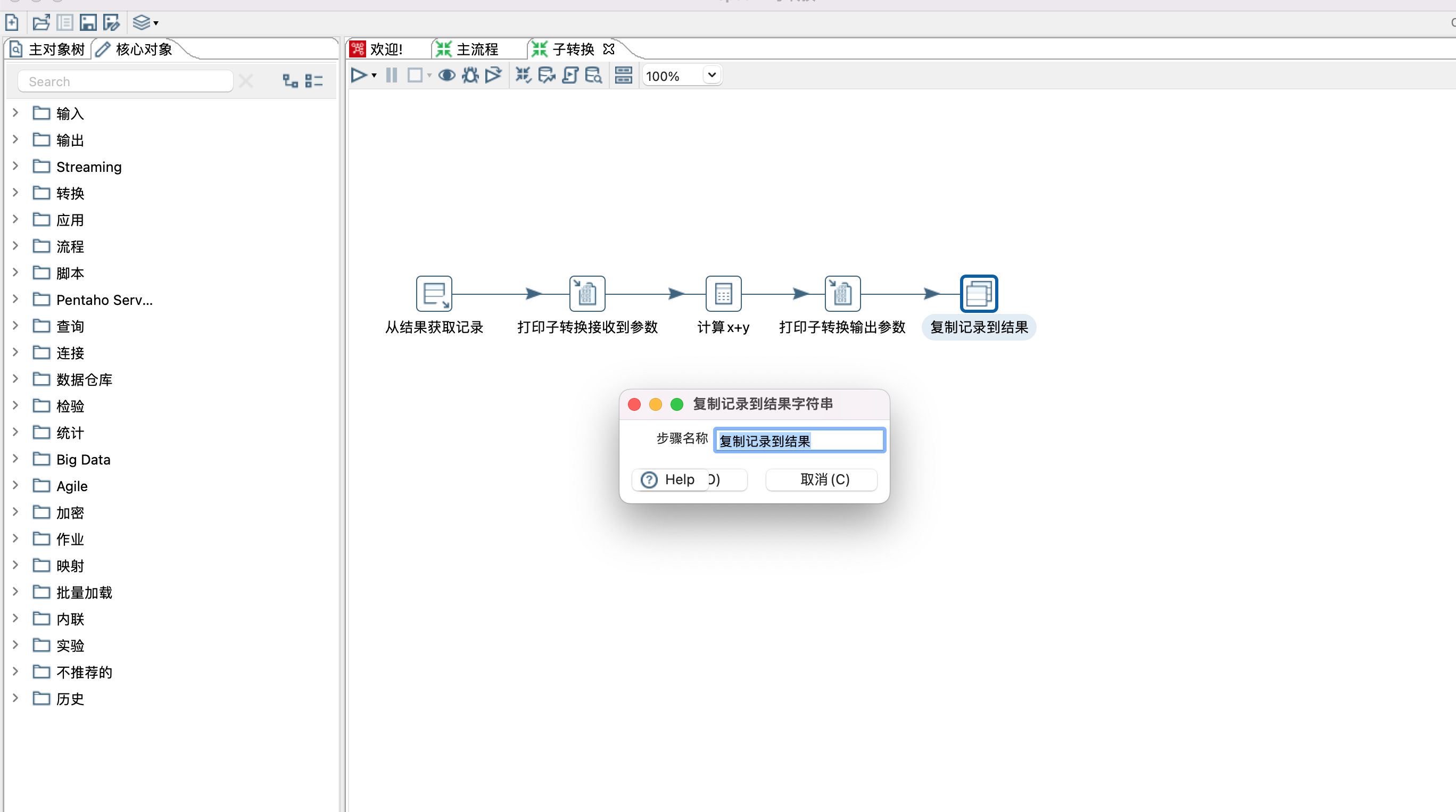Image resolution: width=1456 pixels, height=812 pixels.
Task: Select the '从结果获取记录' step icon
Action: pos(434,294)
